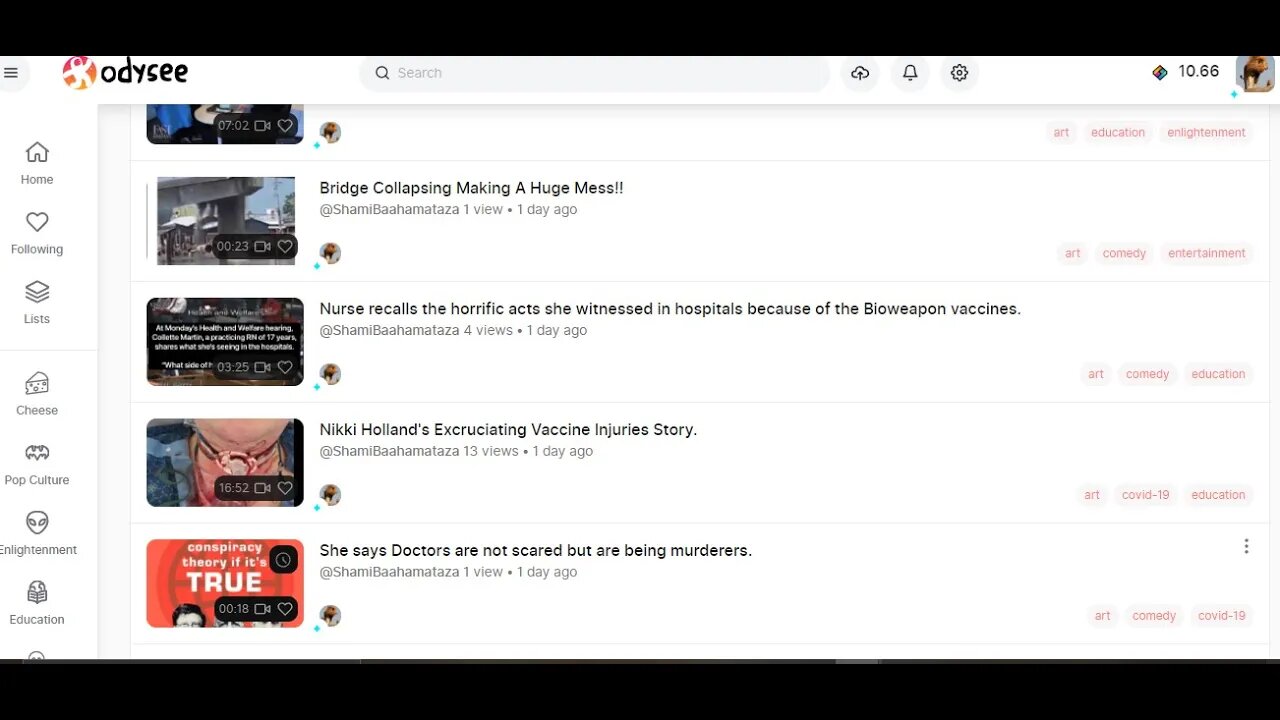The height and width of the screenshot is (720, 1280).
Task: Open Pop Culture category in sidebar
Action: pyautogui.click(x=37, y=464)
